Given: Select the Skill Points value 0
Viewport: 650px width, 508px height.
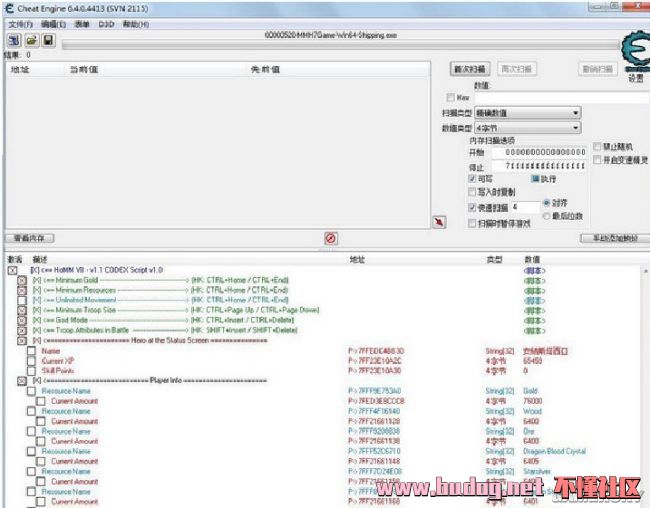Looking at the screenshot, I should click(x=526, y=371).
